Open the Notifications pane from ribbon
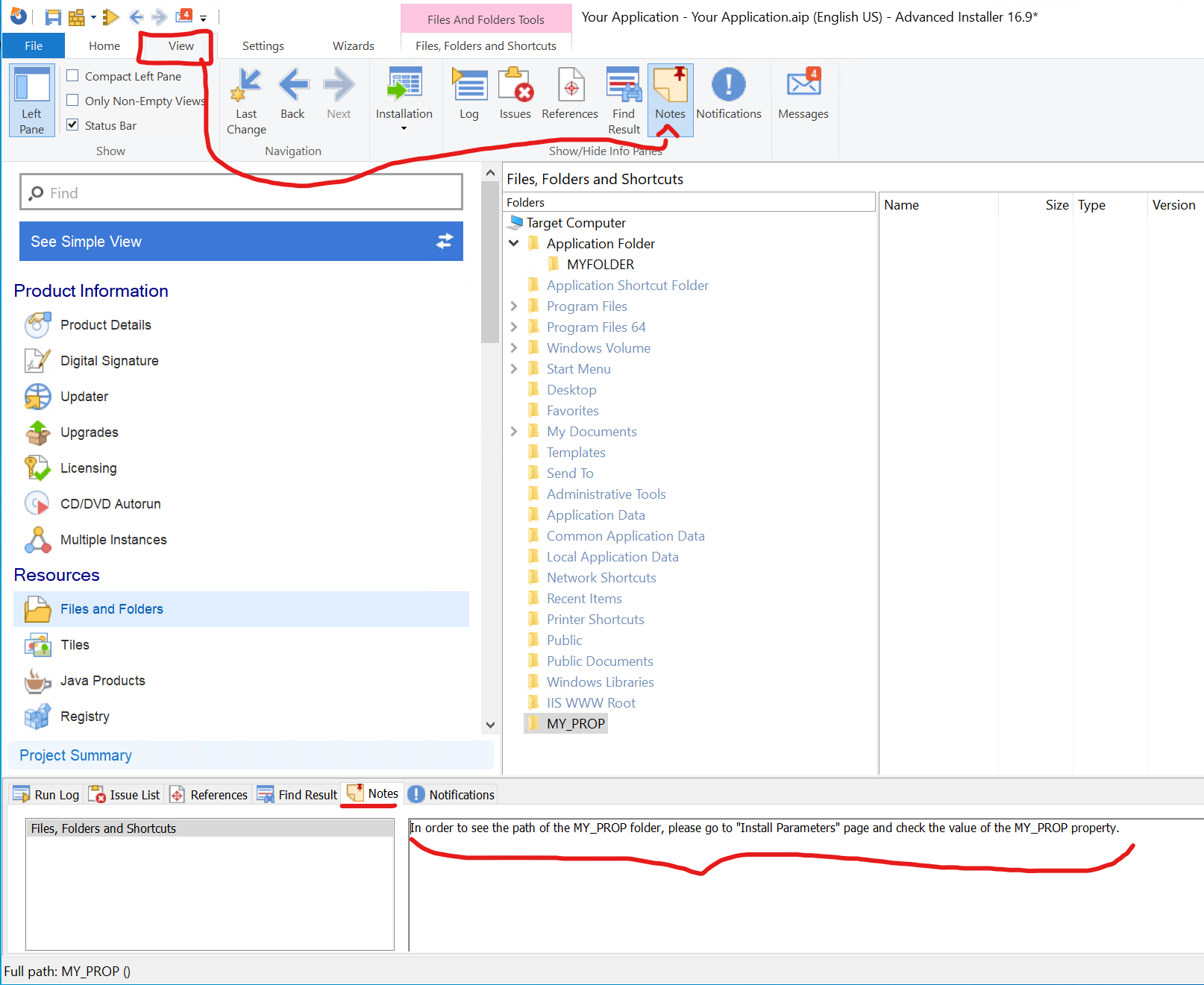The height and width of the screenshot is (985, 1204). [728, 94]
